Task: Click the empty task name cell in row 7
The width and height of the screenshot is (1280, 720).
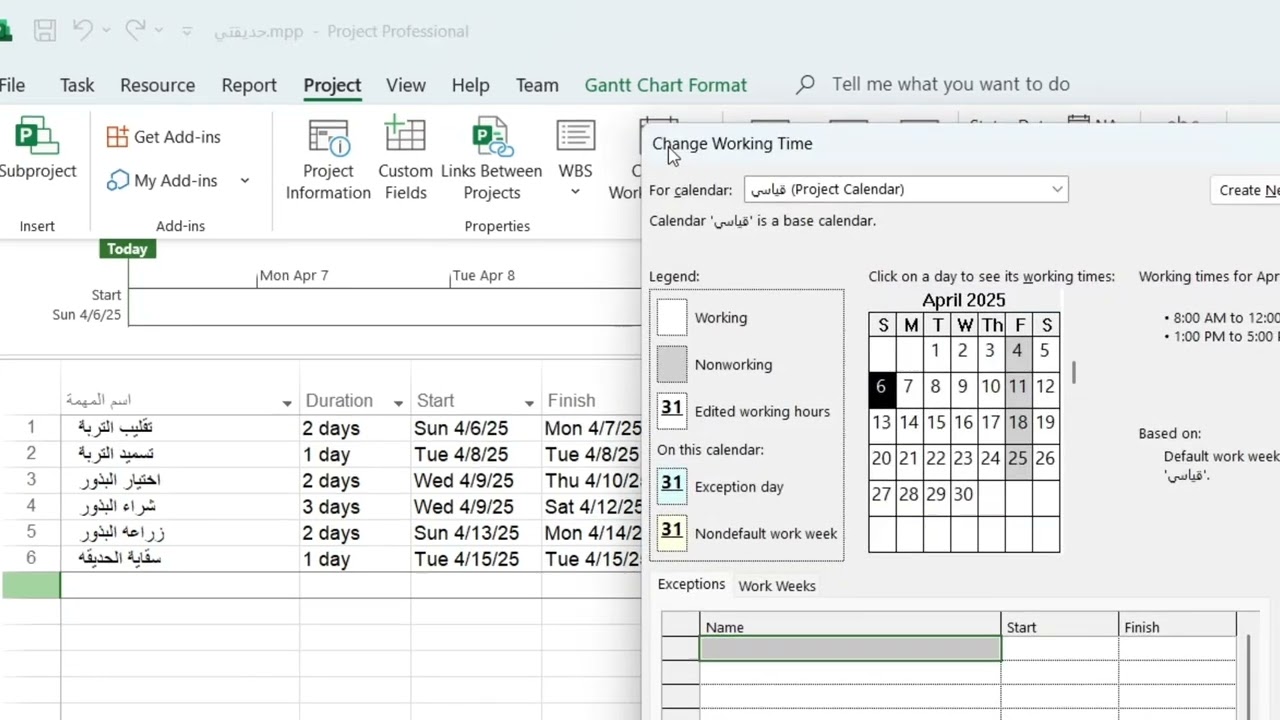Action: tap(180, 585)
